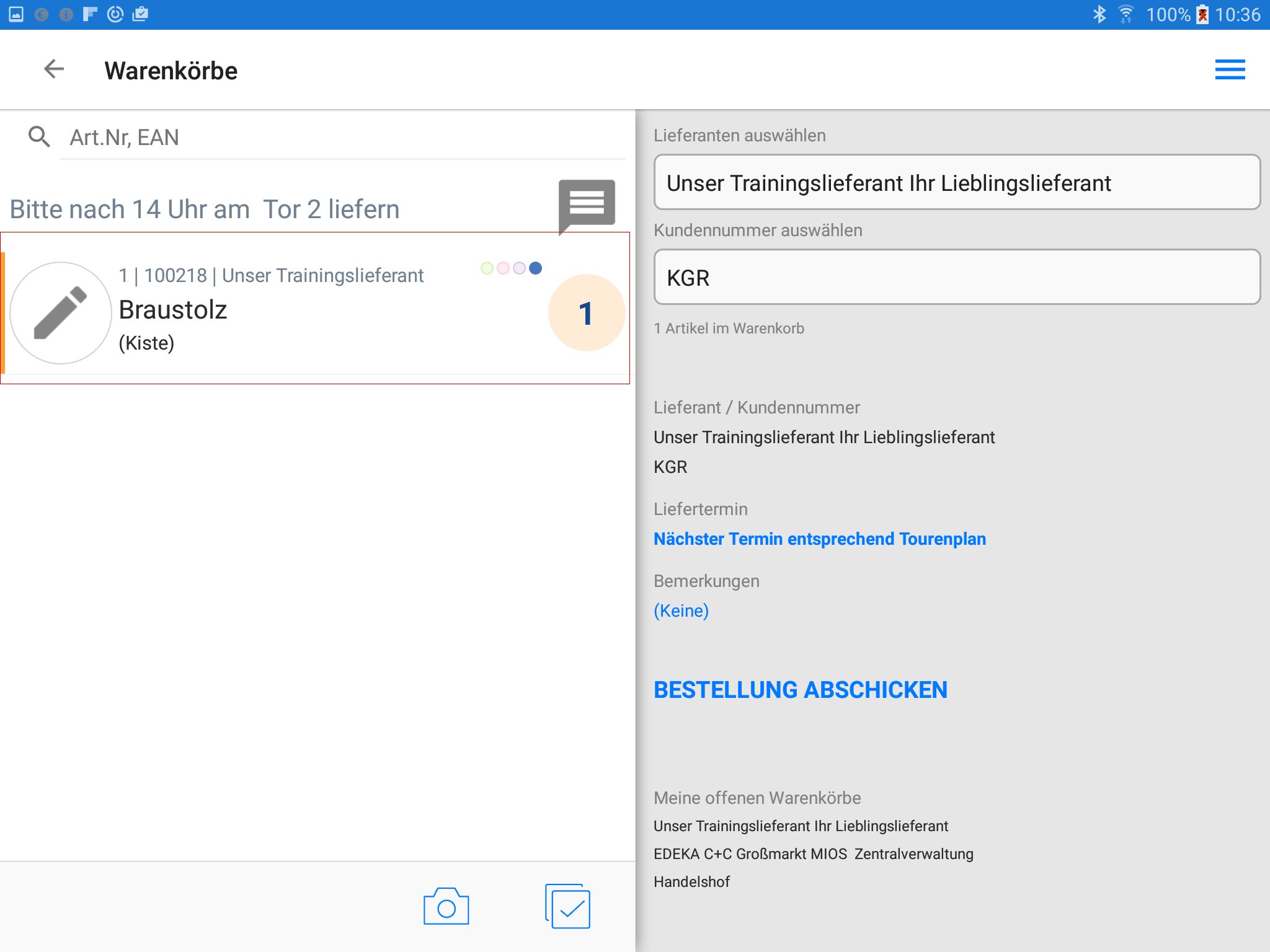The image size is (1270, 952).
Task: Tap the pencil edit icon for Braustolz
Action: pos(60,313)
